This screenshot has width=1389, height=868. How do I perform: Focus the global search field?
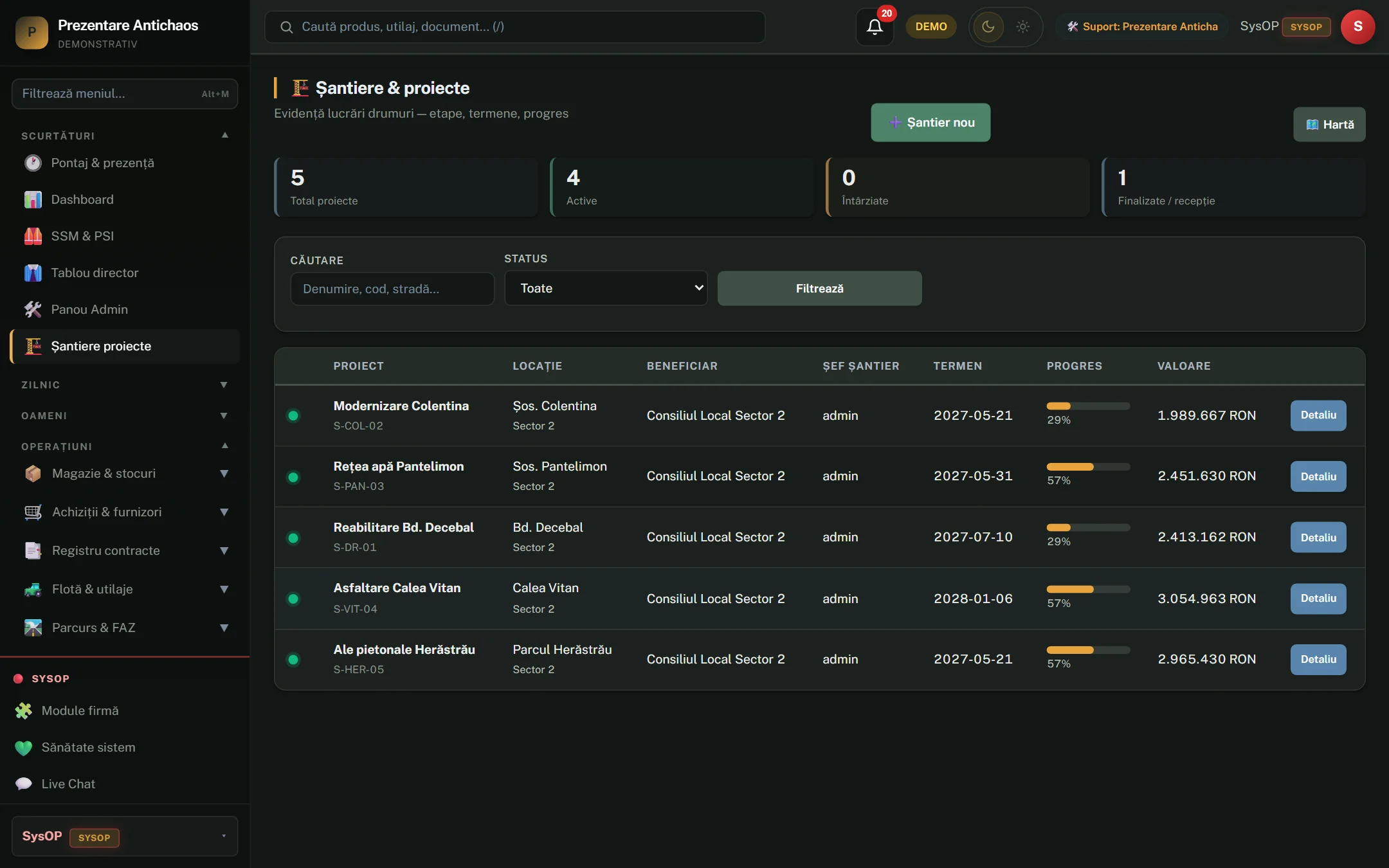[x=515, y=27]
